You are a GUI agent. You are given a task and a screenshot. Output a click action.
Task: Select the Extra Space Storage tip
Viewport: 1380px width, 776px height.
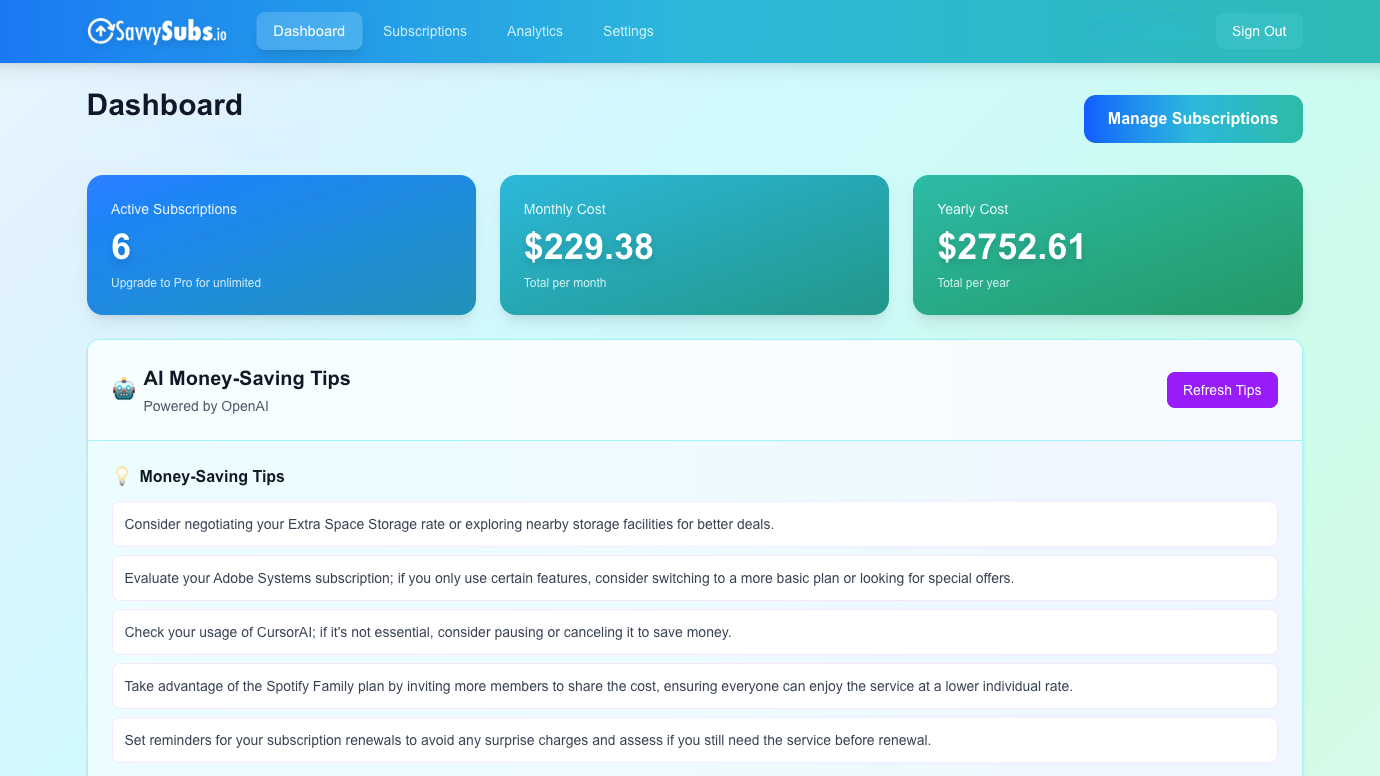694,523
